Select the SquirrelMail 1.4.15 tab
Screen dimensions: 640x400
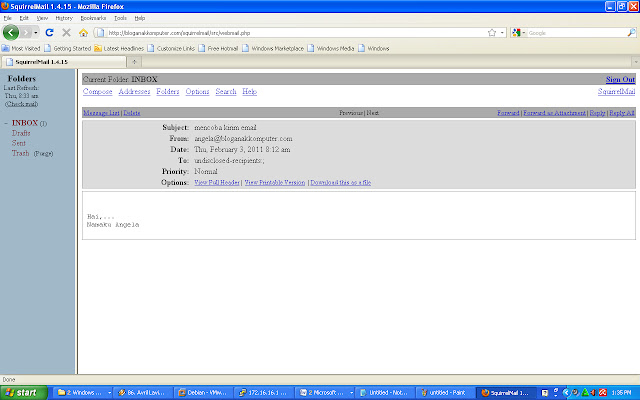[64, 62]
